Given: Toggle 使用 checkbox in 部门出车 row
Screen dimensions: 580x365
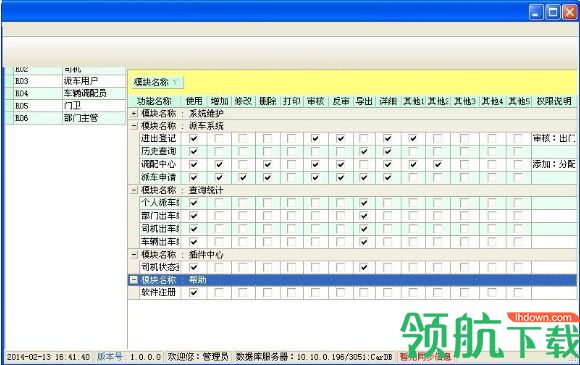Looking at the screenshot, I should click(x=193, y=216).
